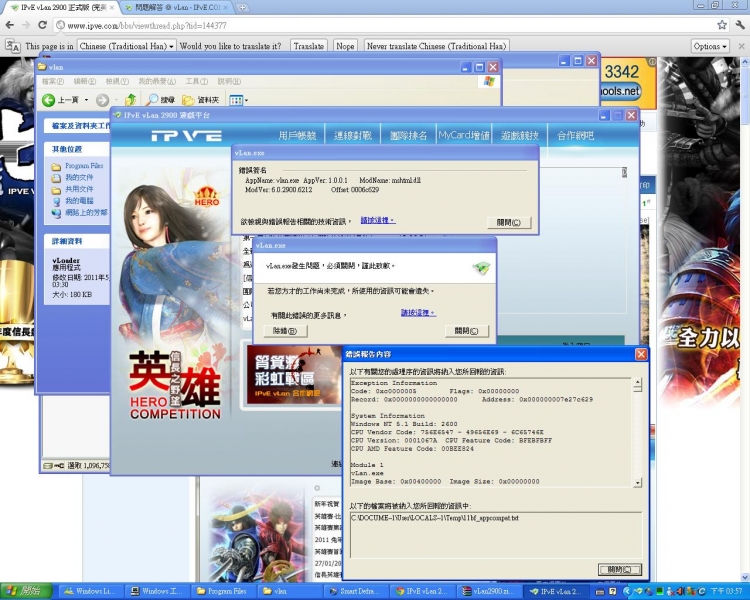Select the MyCard增值 navigation tab
This screenshot has height=600, width=750.
[x=464, y=136]
